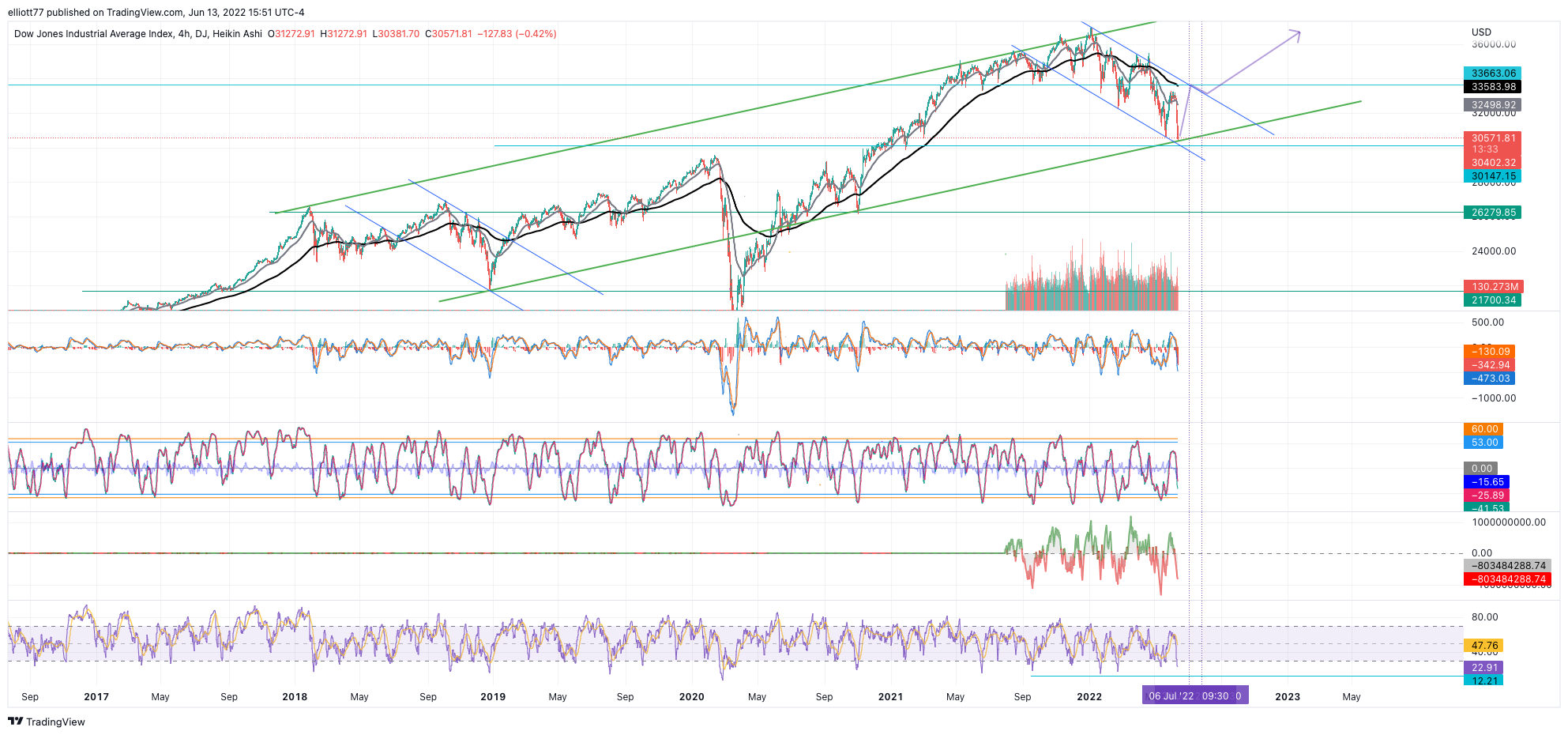
Task: Click the pink −25.89 oscillator label
Action: [x=1487, y=496]
